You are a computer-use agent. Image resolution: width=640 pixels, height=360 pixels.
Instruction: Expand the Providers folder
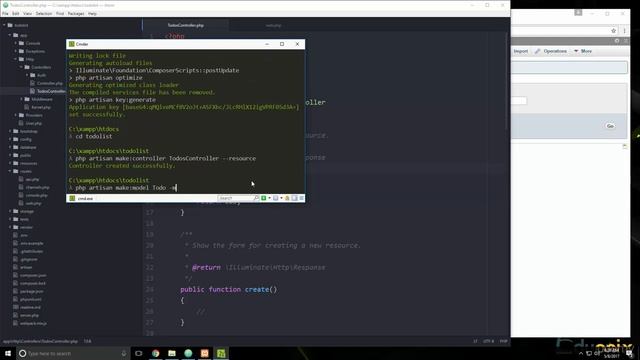[x=16, y=115]
